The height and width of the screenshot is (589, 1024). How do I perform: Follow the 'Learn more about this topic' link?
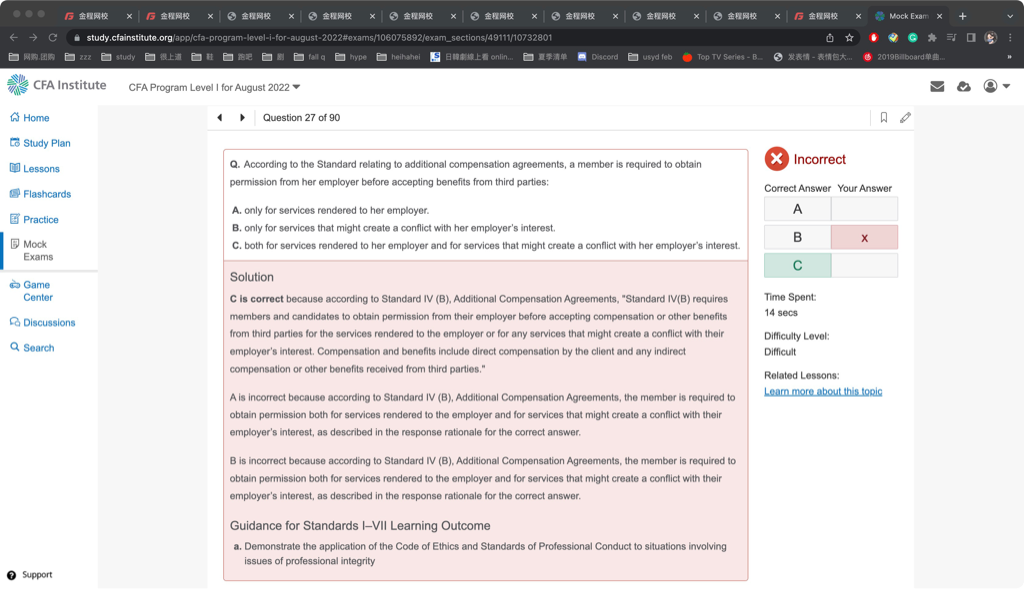tap(823, 391)
